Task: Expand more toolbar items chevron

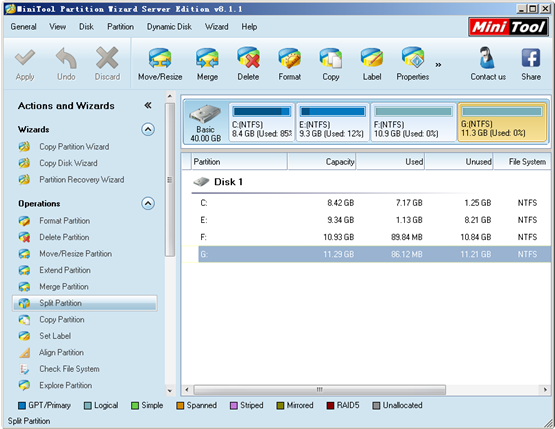Action: pos(438,65)
